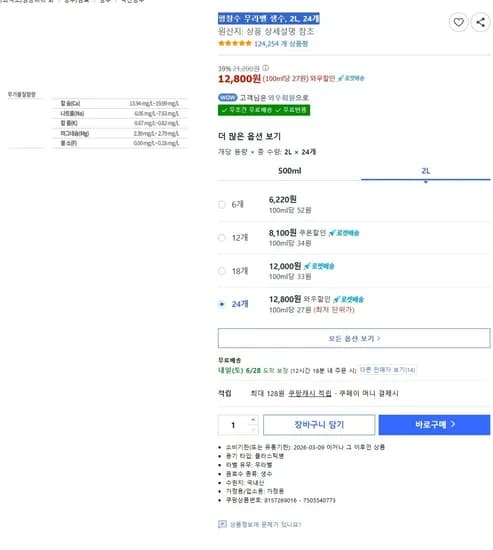Click the rocket delivery icon in the 18개 row
The image size is (493, 550).
pyautogui.click(x=319, y=266)
